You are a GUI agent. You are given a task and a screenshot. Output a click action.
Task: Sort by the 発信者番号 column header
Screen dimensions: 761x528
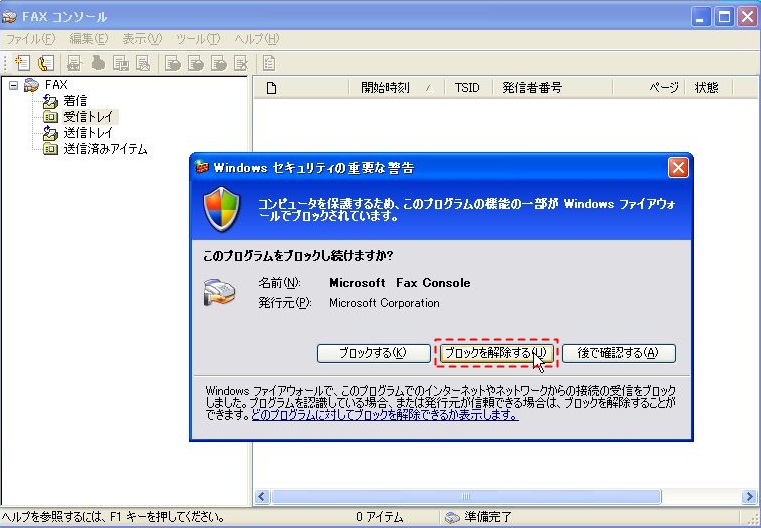point(553,88)
